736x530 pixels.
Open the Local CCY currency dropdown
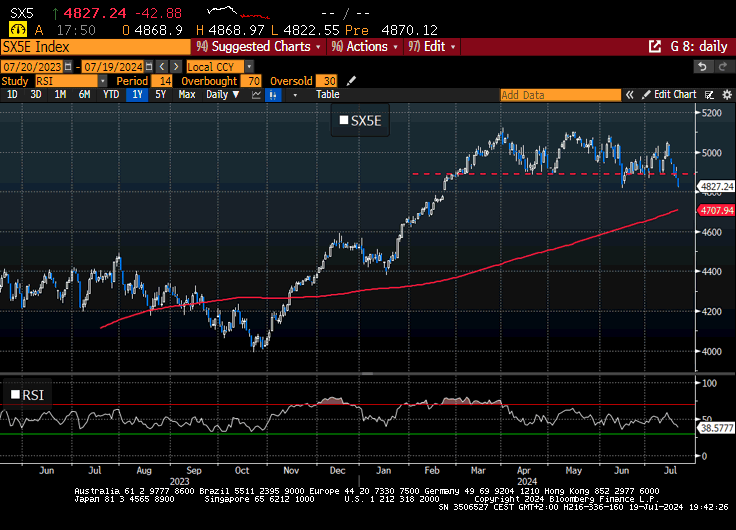click(250, 67)
